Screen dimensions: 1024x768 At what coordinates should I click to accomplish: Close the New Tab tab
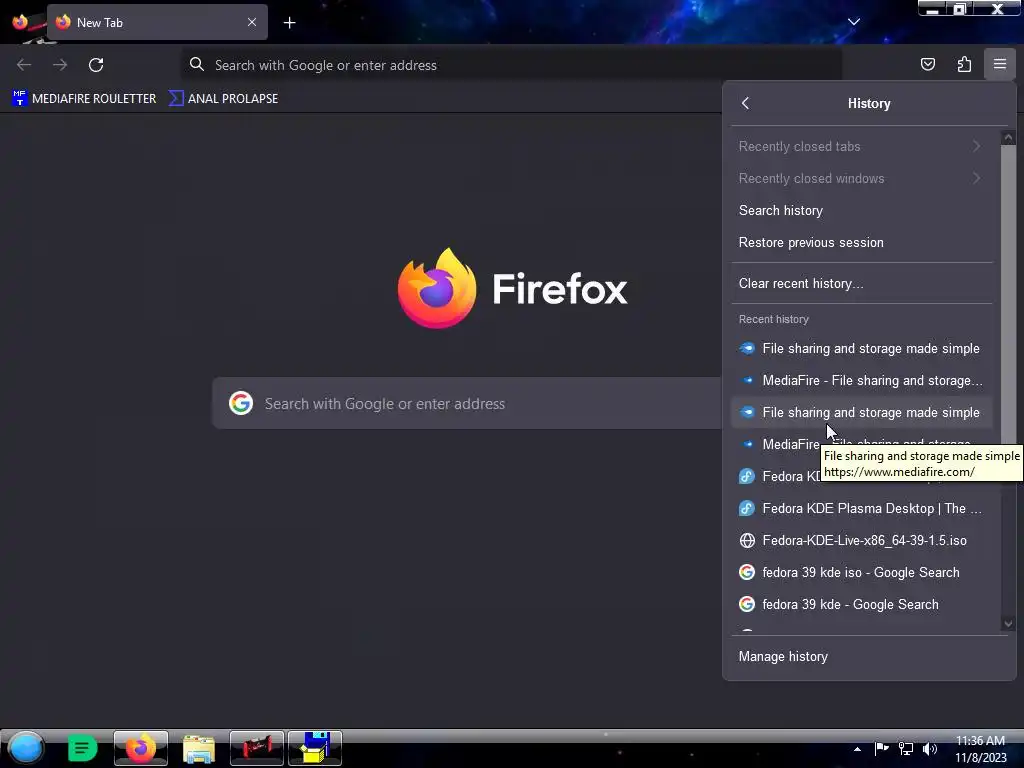pyautogui.click(x=251, y=22)
